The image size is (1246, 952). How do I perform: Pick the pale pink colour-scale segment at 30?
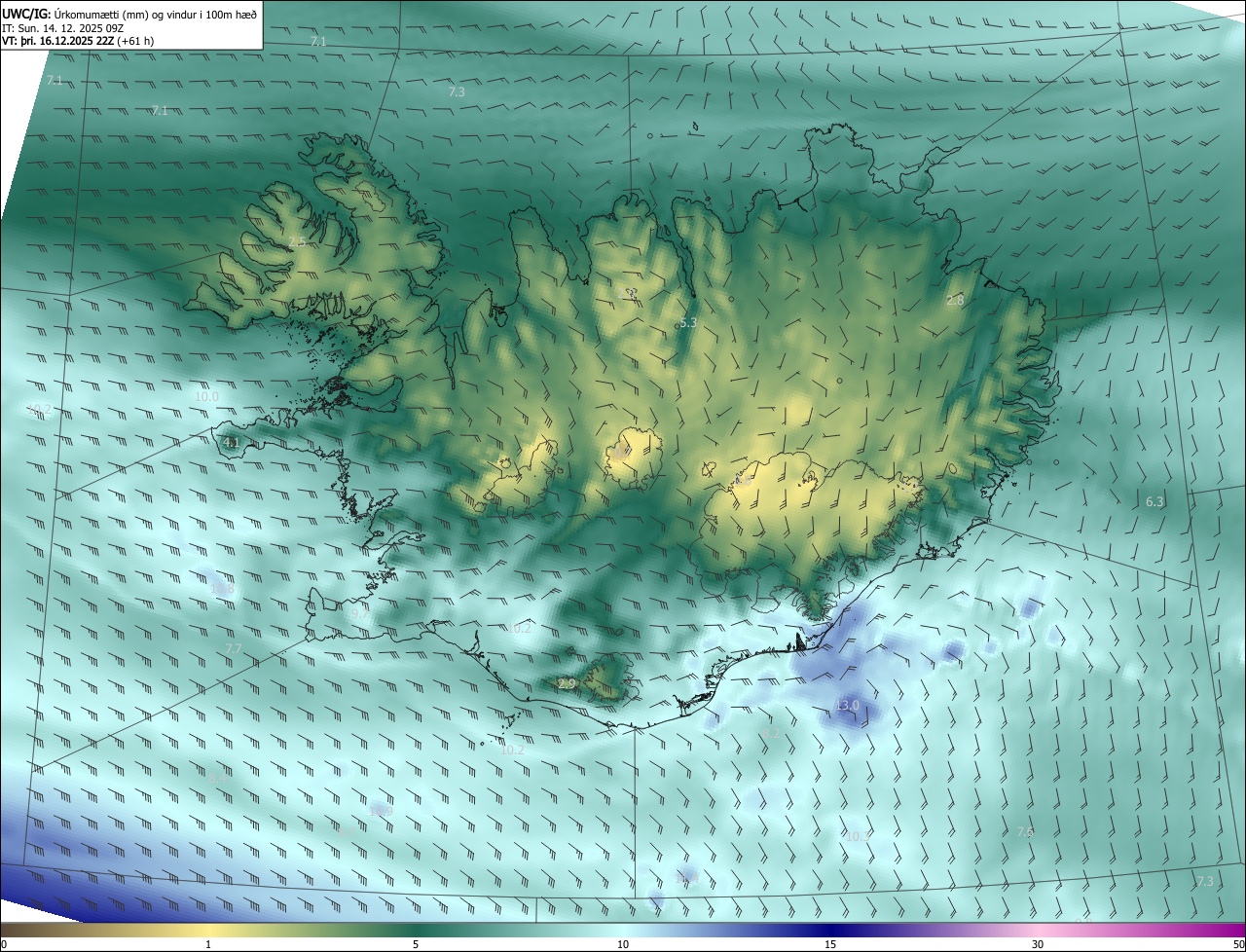[1038, 930]
